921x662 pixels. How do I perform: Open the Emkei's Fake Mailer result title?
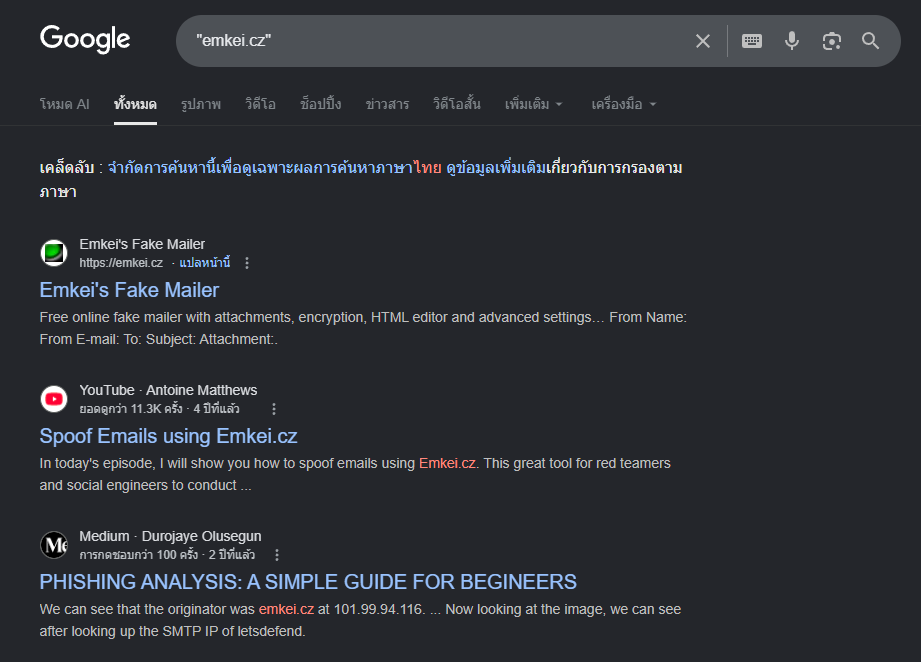(129, 290)
